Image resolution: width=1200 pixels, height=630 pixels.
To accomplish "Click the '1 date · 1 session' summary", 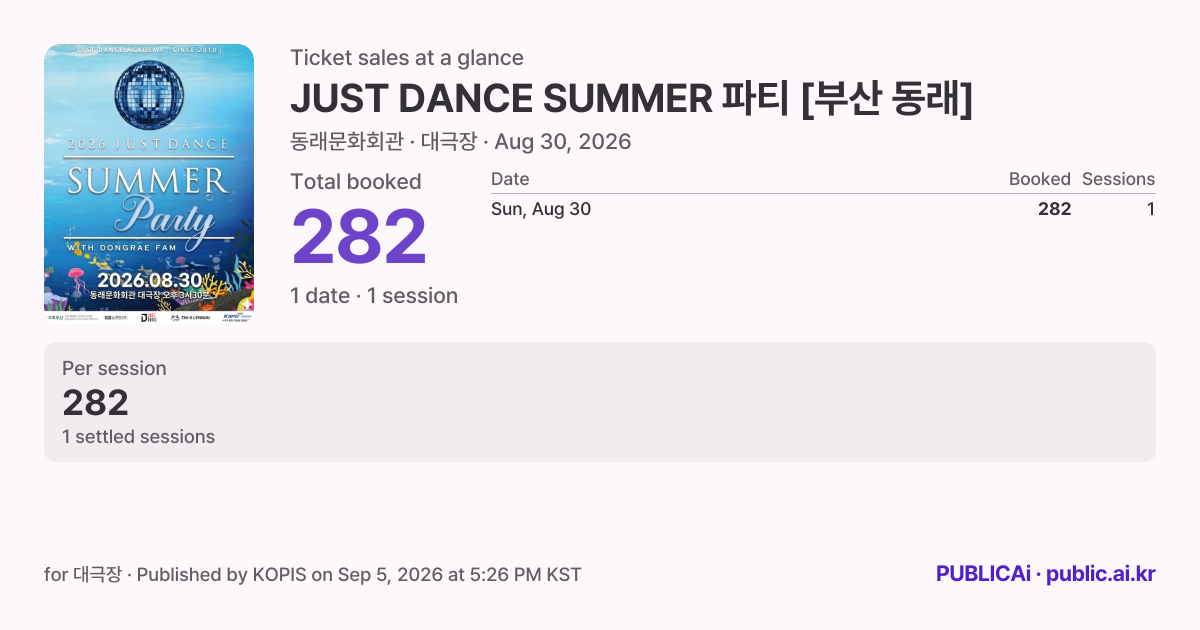I will tap(374, 296).
